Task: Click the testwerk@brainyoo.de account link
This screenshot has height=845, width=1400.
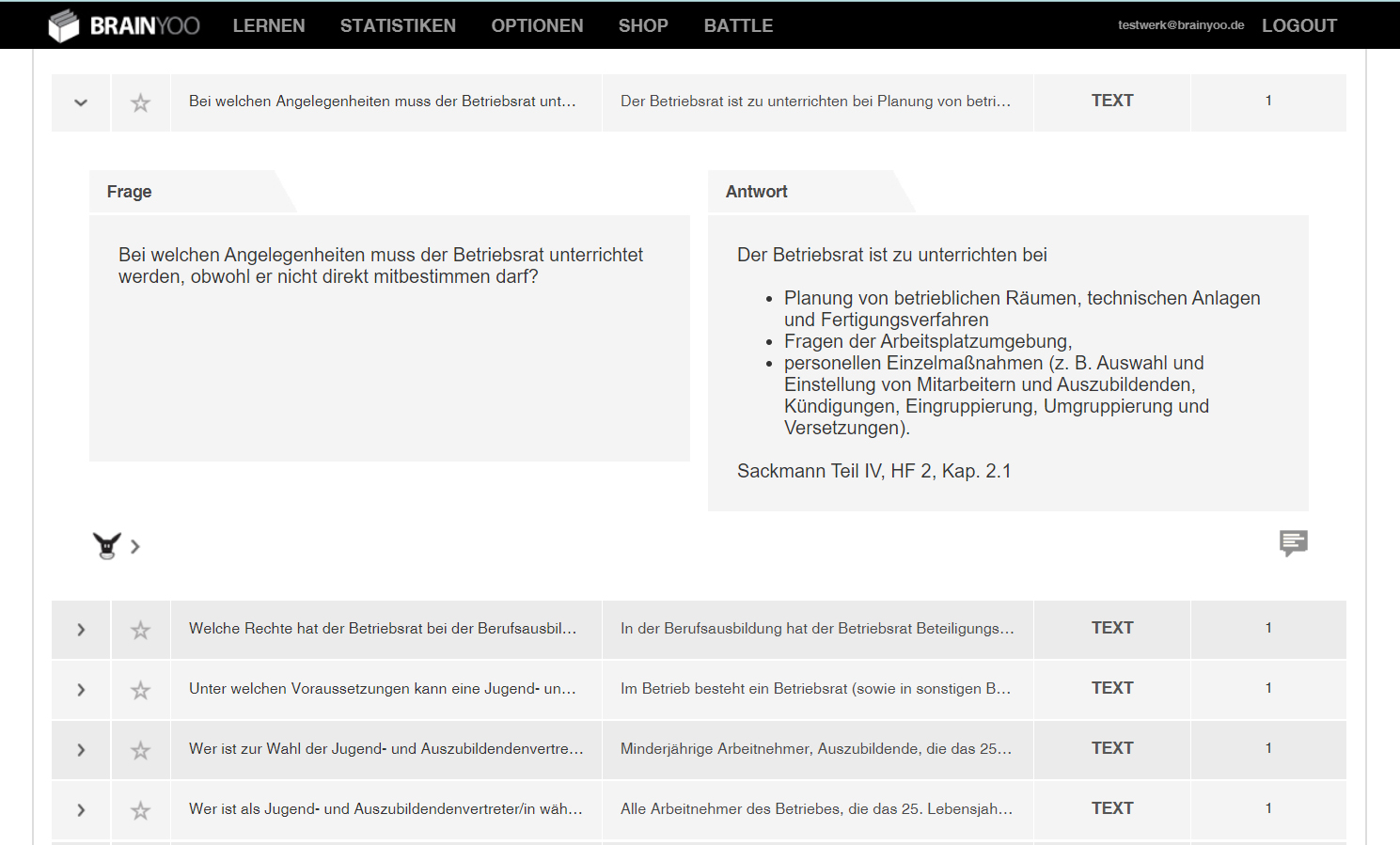Action: coord(1181,25)
